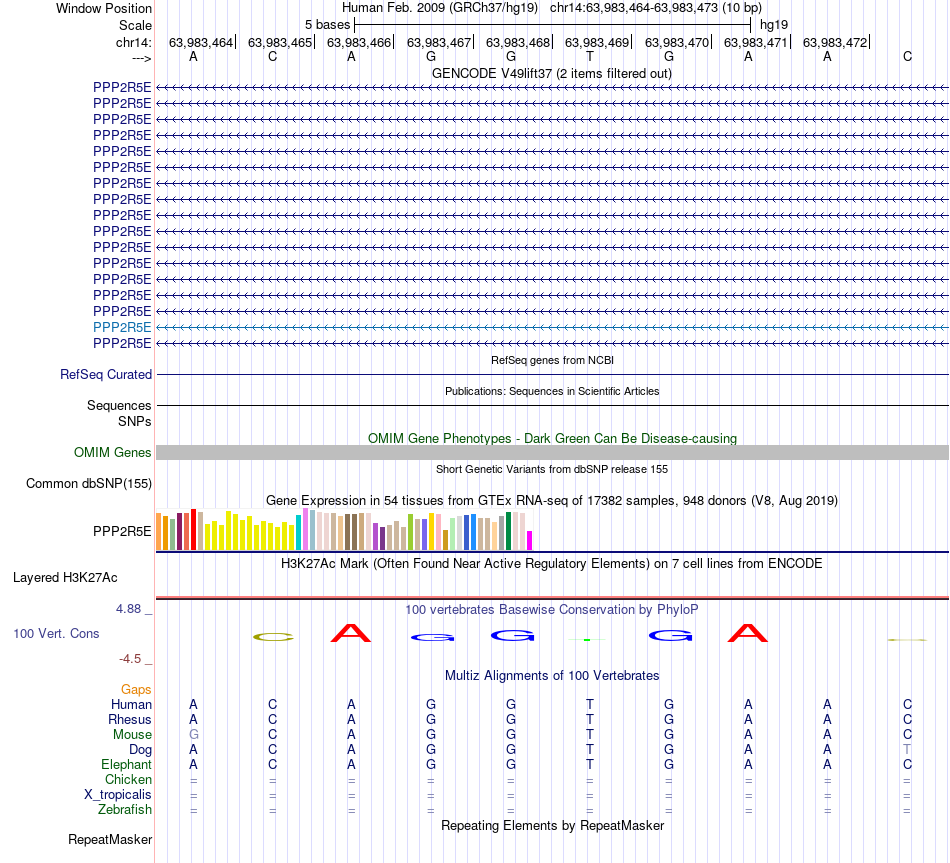Open Repeating Elements by RepeatMasker title
The height and width of the screenshot is (863, 950).
click(x=553, y=825)
